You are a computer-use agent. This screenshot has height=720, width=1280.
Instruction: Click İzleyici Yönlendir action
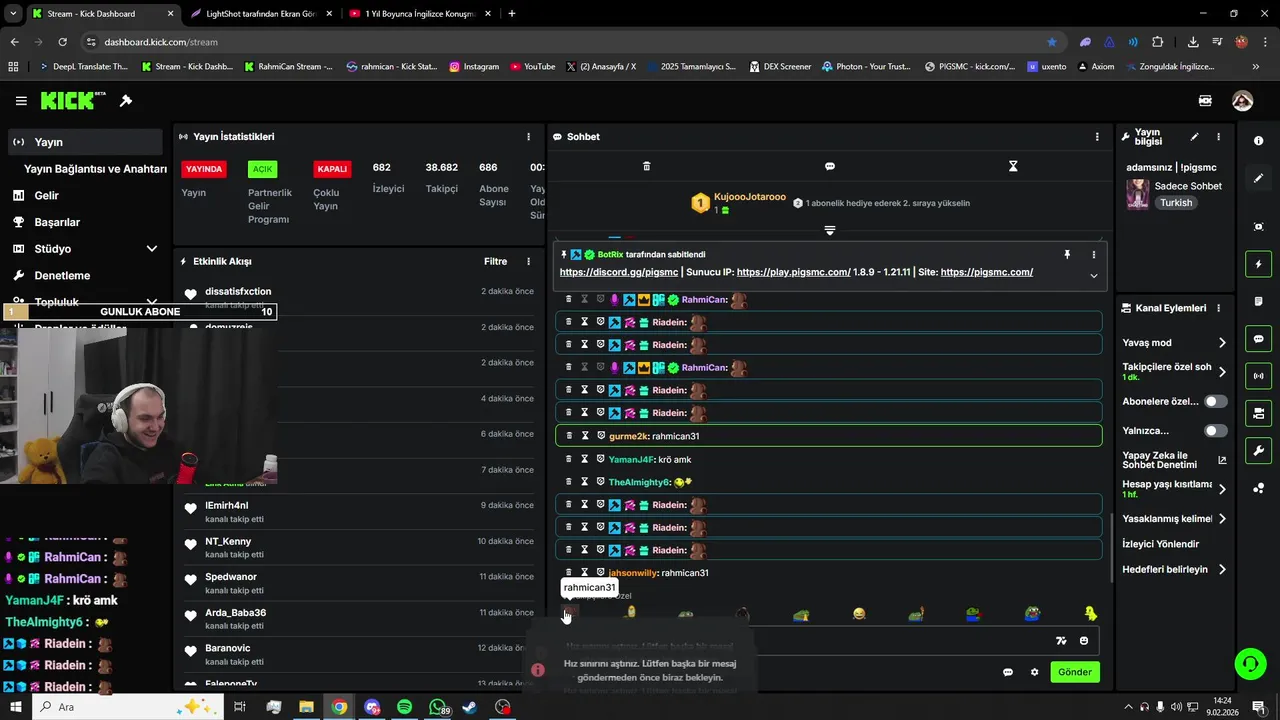(1161, 544)
